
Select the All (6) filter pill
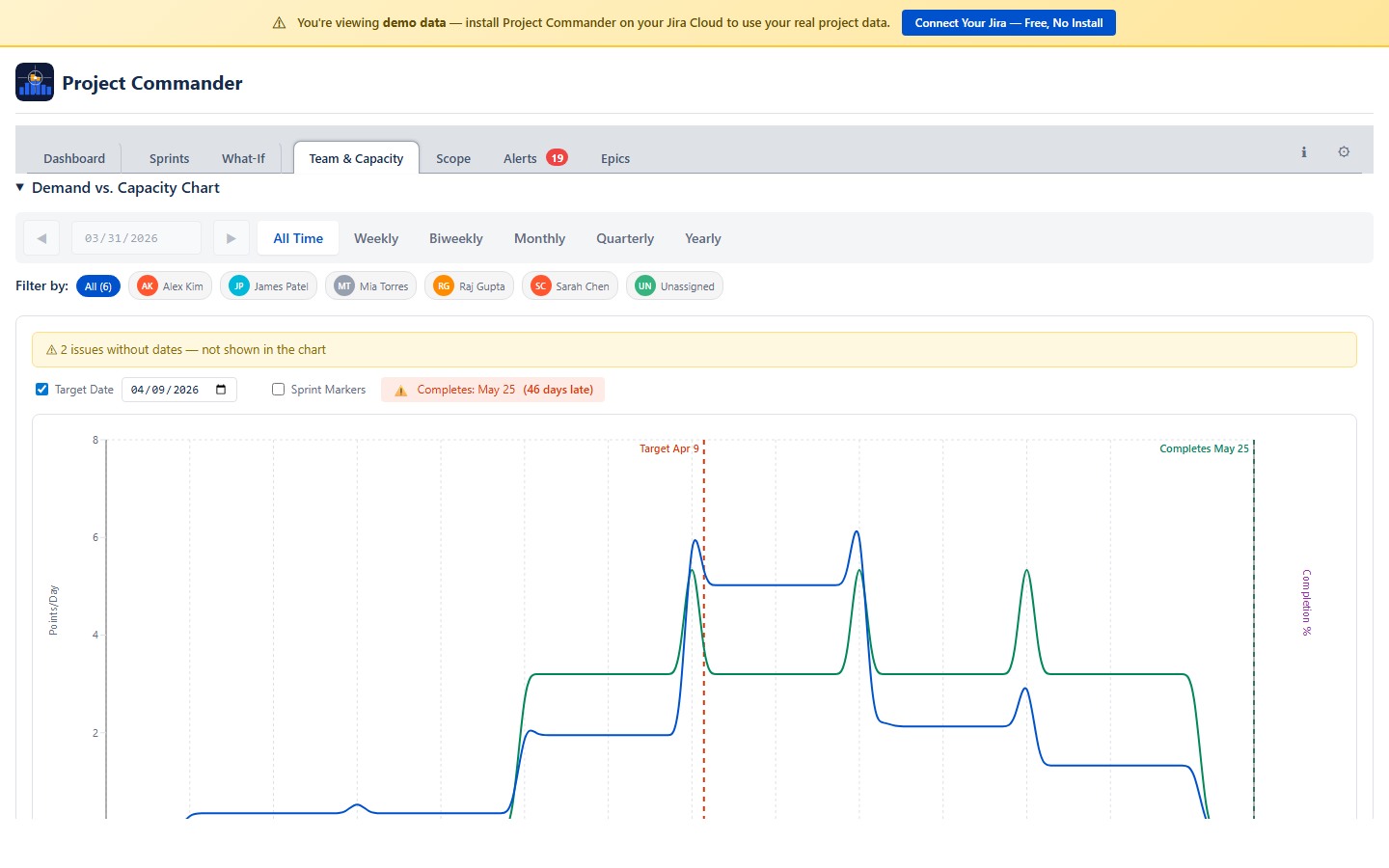98,285
